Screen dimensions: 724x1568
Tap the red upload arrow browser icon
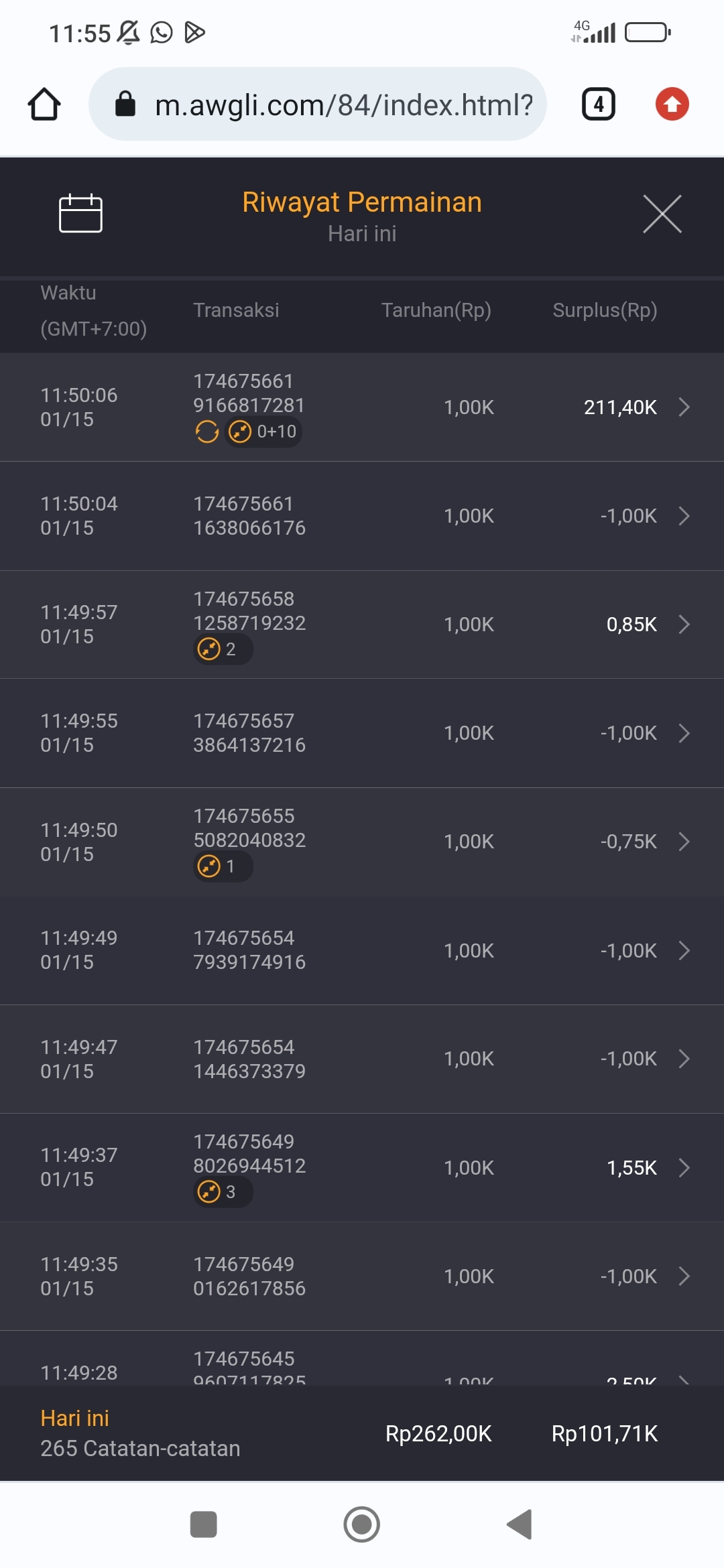click(x=672, y=105)
